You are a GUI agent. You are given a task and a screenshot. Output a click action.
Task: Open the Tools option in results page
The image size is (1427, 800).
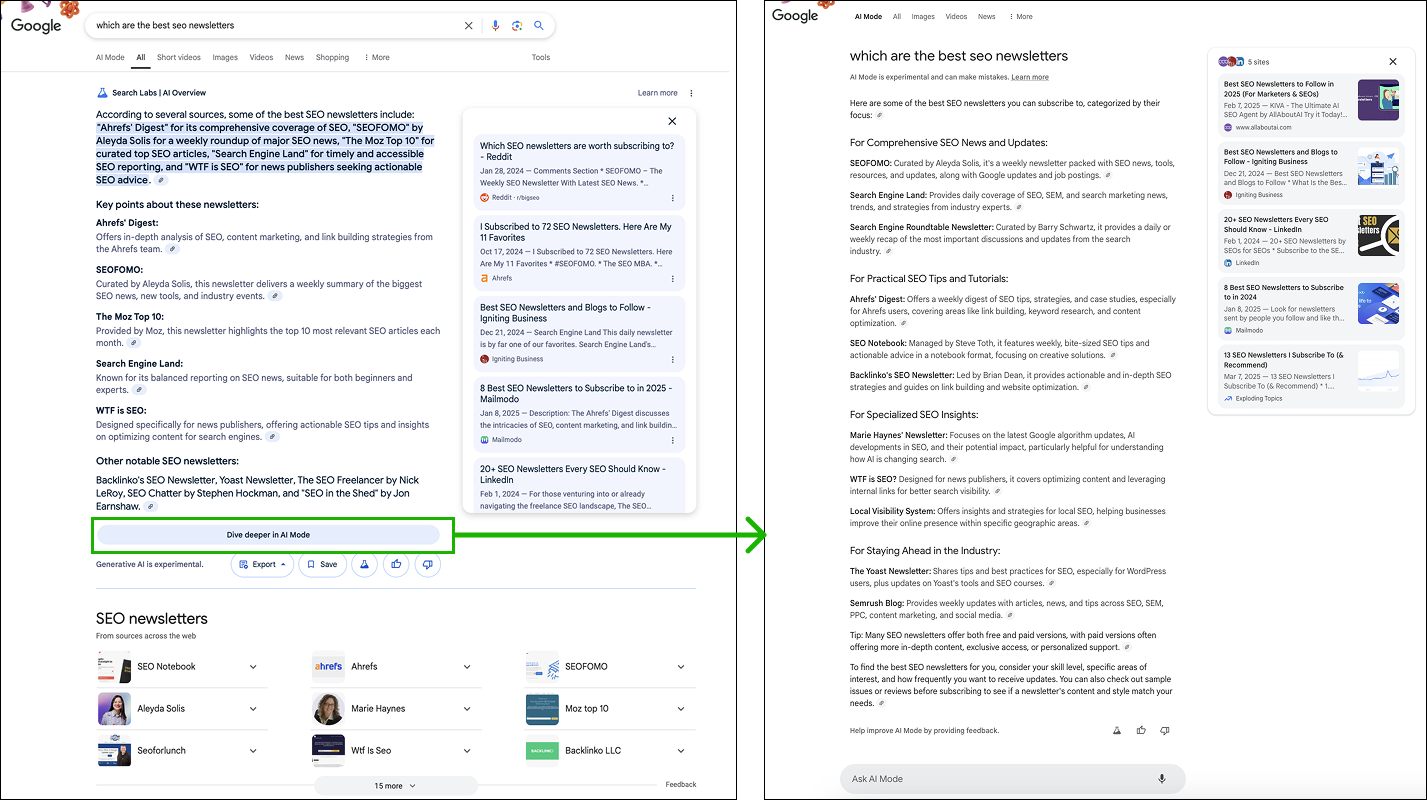coord(541,57)
